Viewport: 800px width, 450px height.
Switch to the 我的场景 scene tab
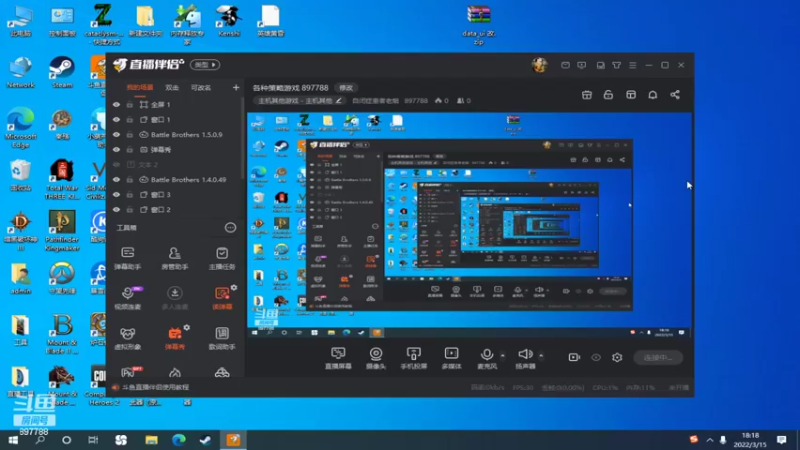(140, 88)
